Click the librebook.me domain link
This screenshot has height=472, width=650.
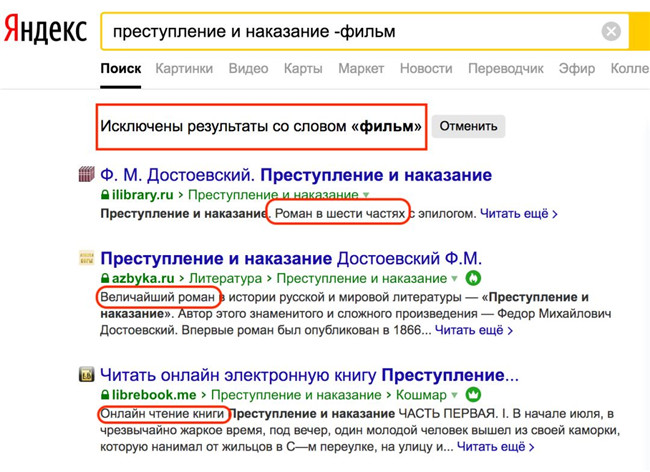point(154,395)
